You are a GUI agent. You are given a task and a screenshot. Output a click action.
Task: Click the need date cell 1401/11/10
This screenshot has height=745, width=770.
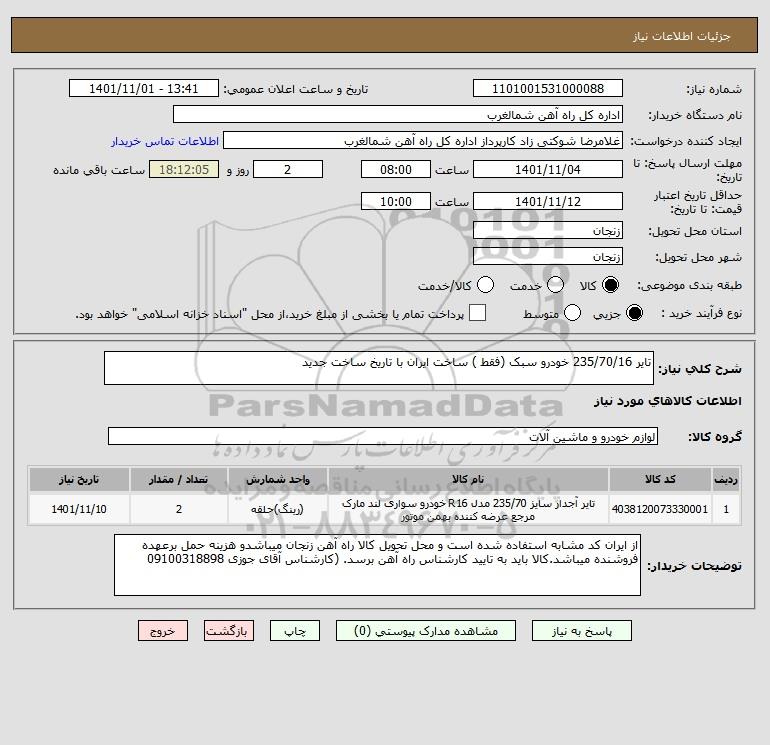tap(79, 509)
